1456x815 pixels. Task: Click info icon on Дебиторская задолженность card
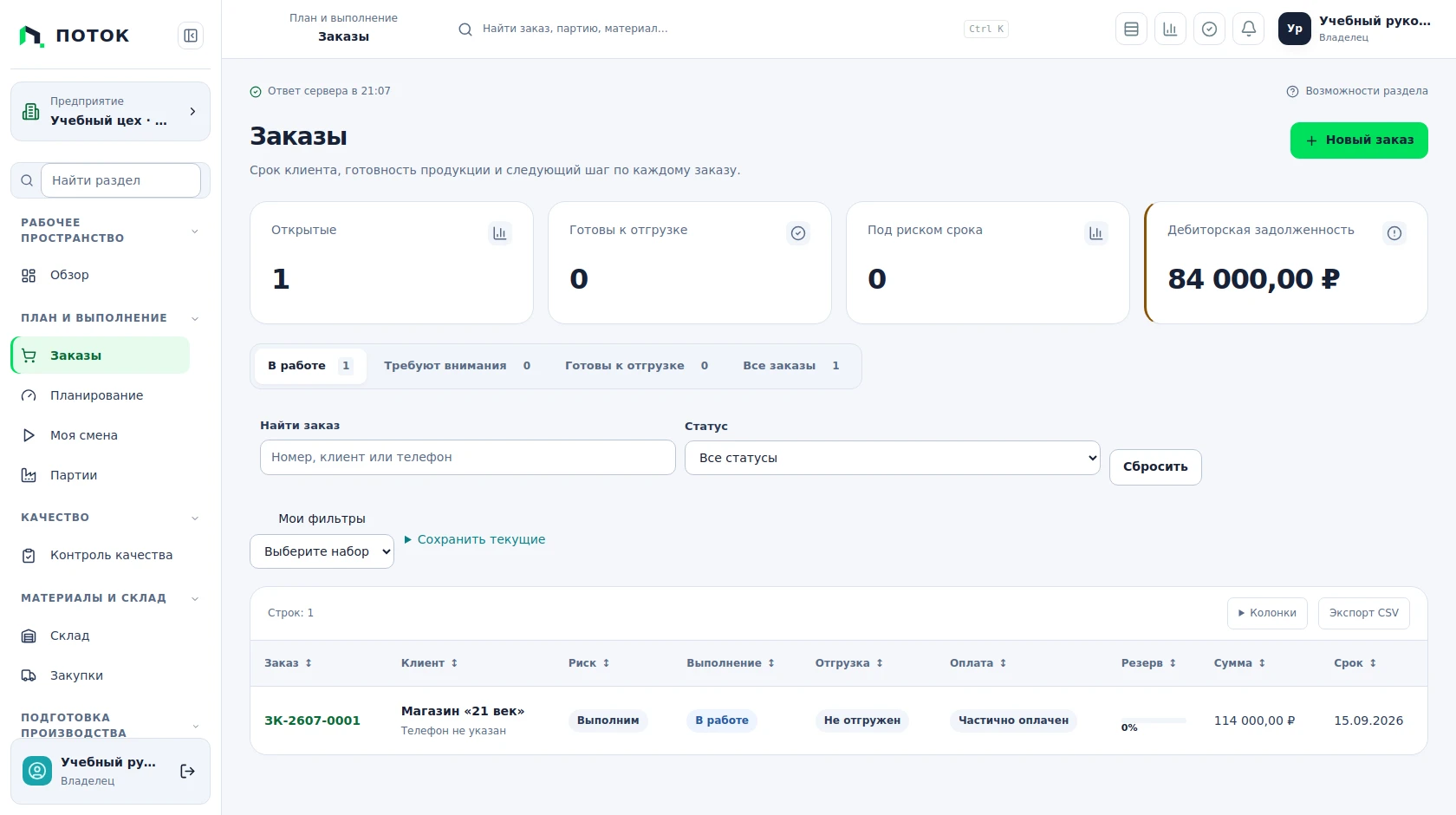pos(1394,233)
